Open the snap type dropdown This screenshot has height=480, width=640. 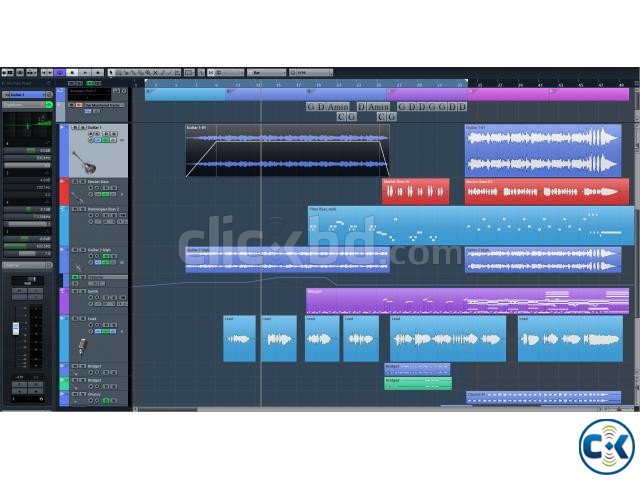(x=229, y=73)
